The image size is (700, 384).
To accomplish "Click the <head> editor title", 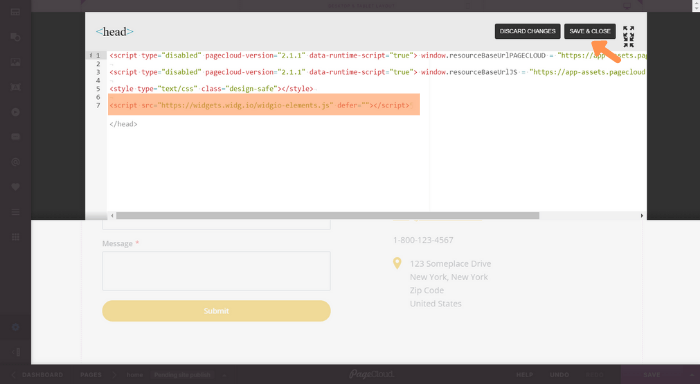I will pos(115,32).
